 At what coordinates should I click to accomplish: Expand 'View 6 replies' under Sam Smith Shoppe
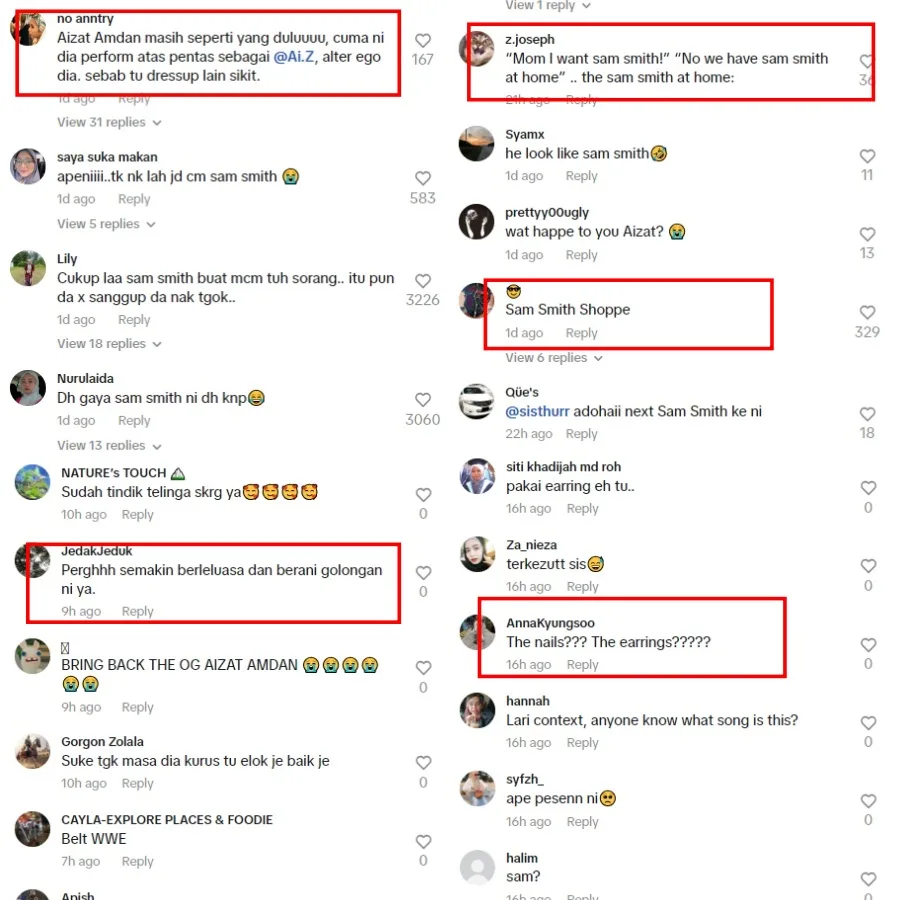click(554, 358)
